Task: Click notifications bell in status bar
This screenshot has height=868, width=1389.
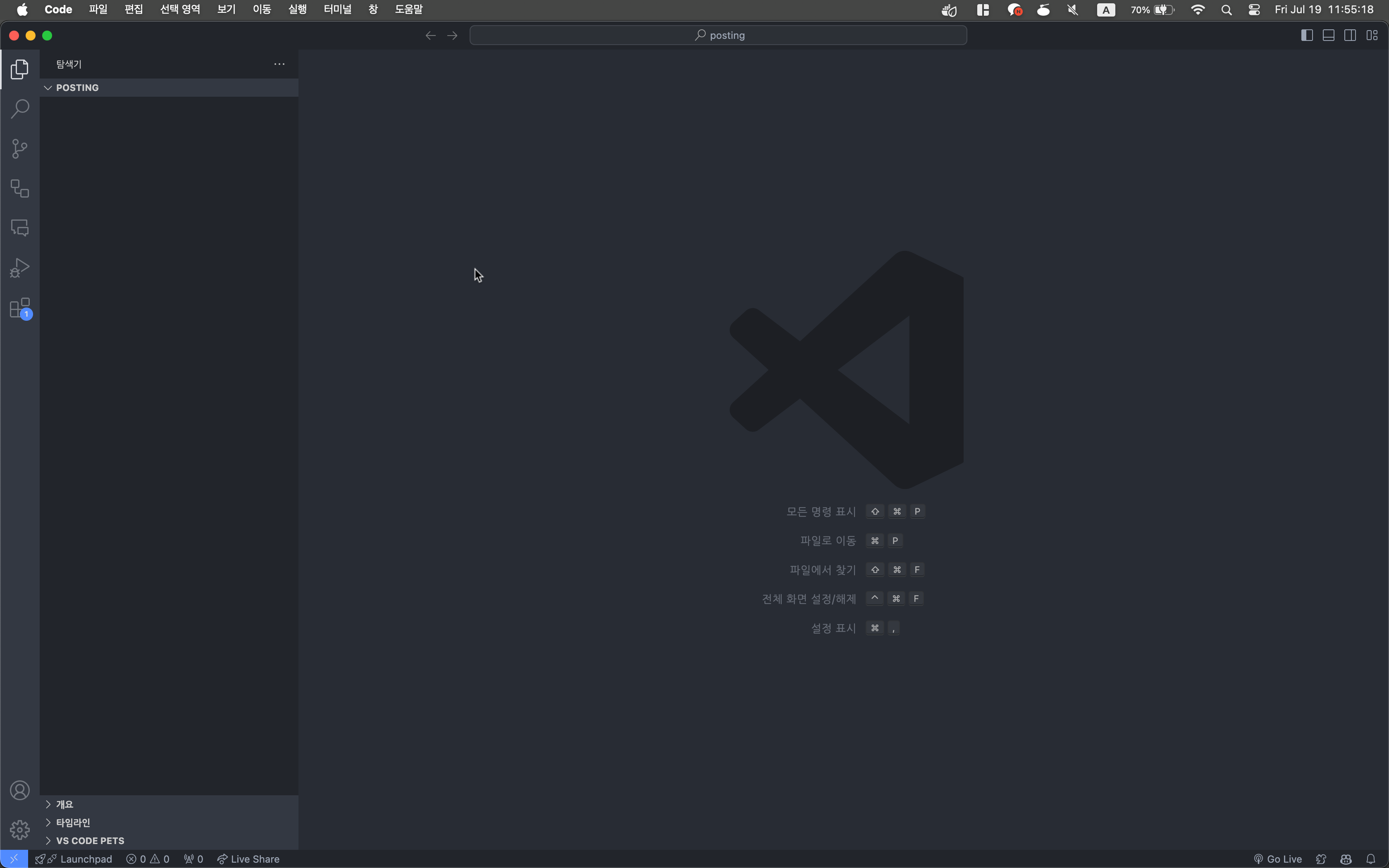Action: click(1371, 859)
